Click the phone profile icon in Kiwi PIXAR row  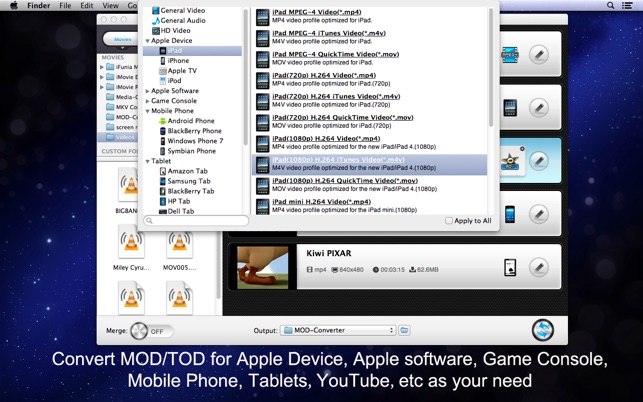tap(510, 267)
